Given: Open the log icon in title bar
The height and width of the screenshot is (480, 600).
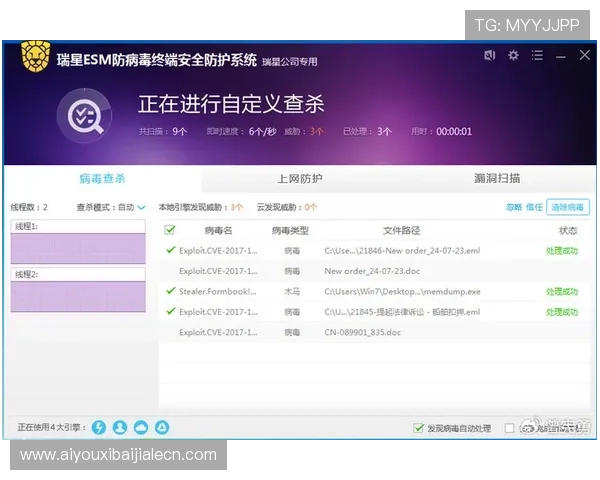Looking at the screenshot, I should [489, 56].
